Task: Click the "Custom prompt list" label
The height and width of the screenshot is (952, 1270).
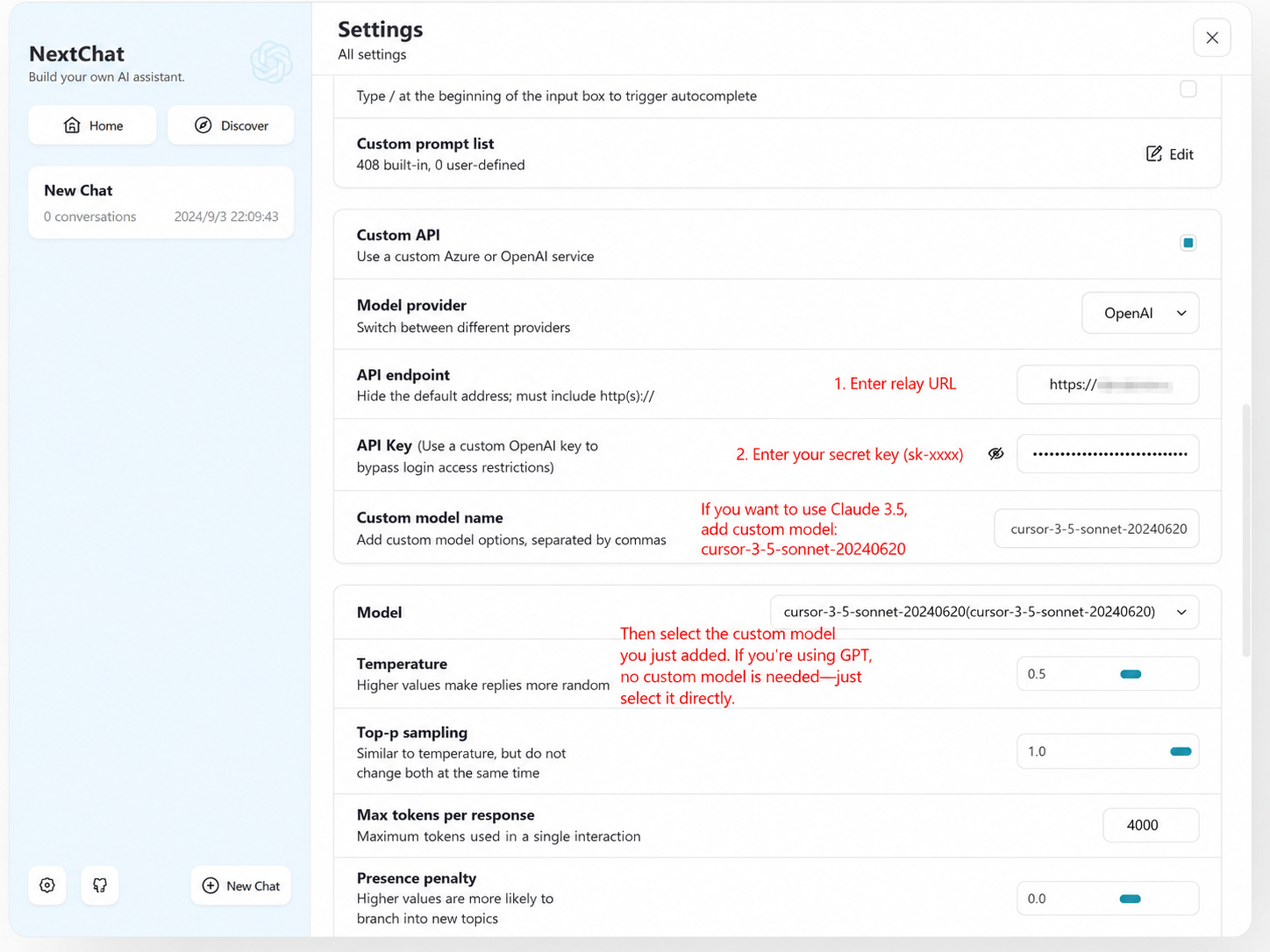Action: pos(425,144)
